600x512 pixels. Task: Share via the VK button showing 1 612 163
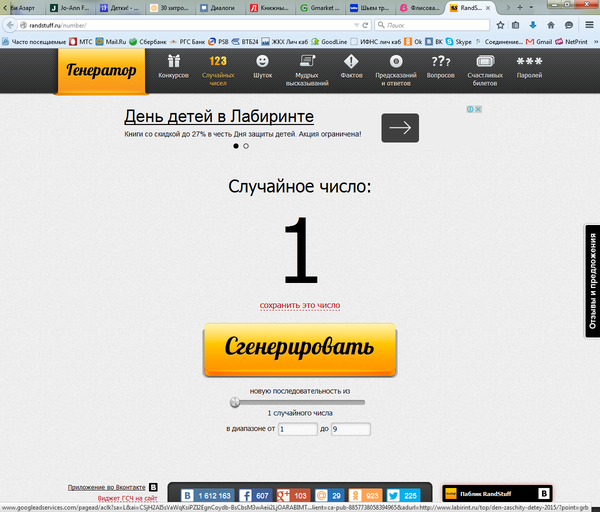[207, 495]
